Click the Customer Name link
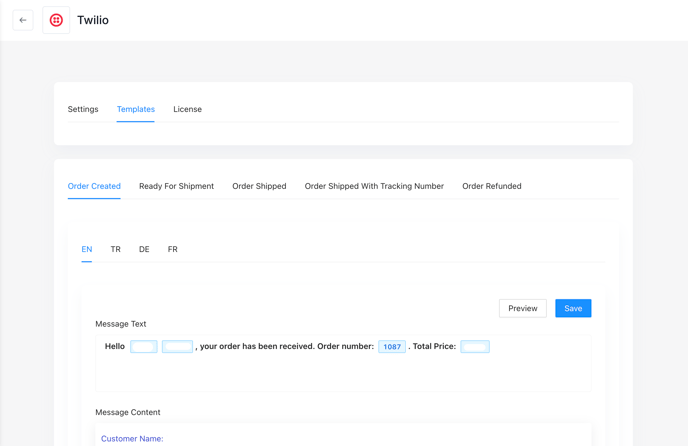The width and height of the screenshot is (688, 446). [132, 439]
